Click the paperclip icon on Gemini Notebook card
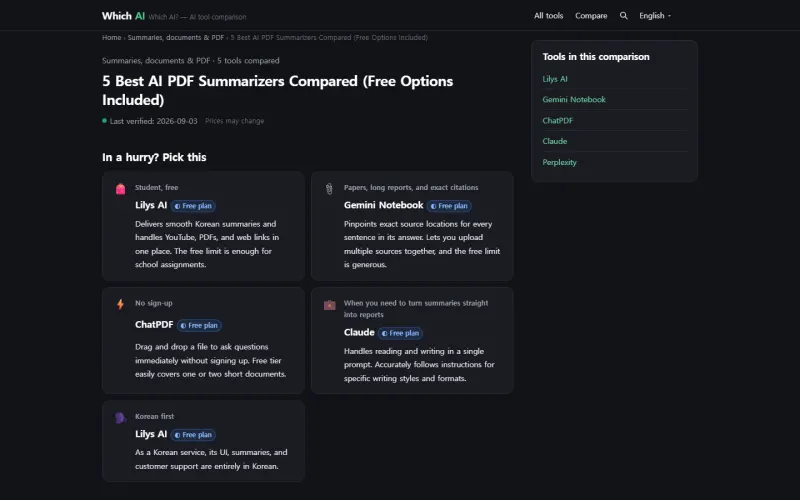 click(329, 189)
